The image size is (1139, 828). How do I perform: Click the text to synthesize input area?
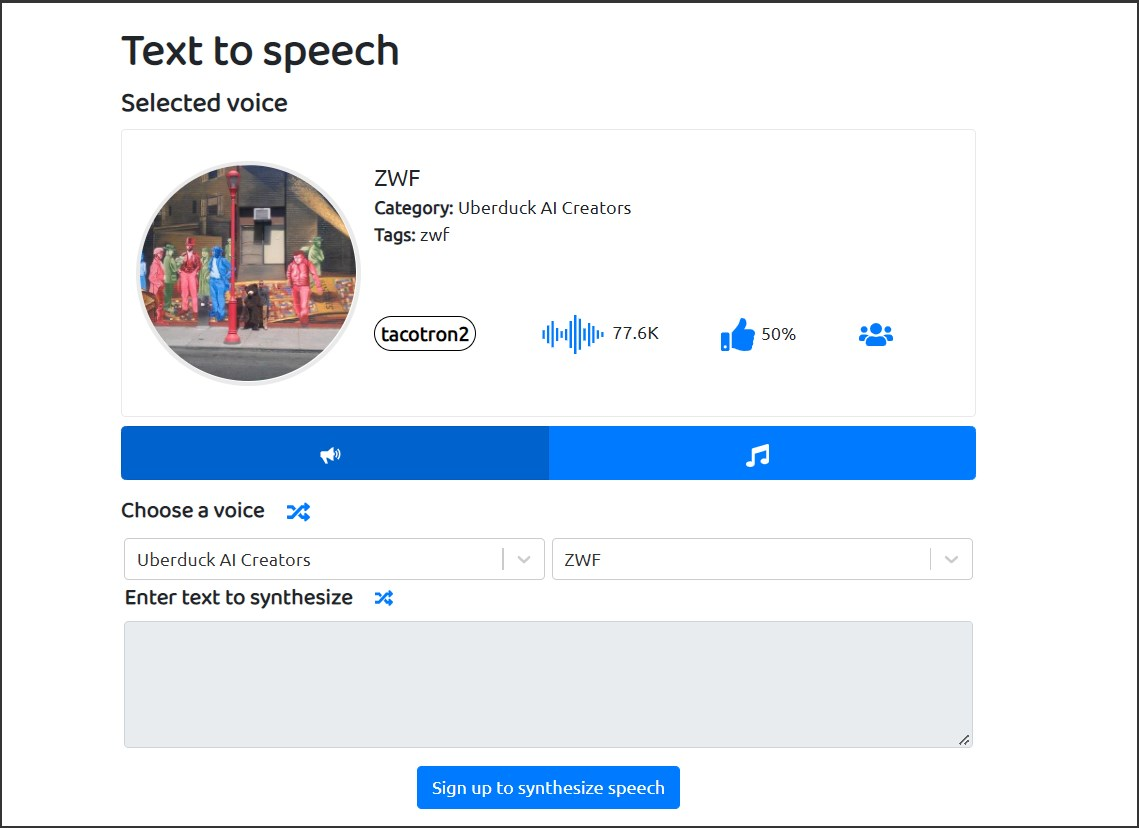547,684
